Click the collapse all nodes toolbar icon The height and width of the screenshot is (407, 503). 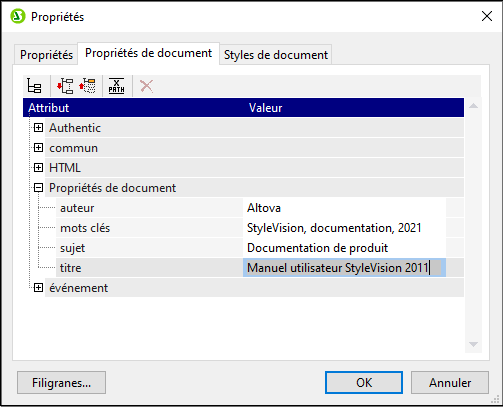(x=87, y=86)
